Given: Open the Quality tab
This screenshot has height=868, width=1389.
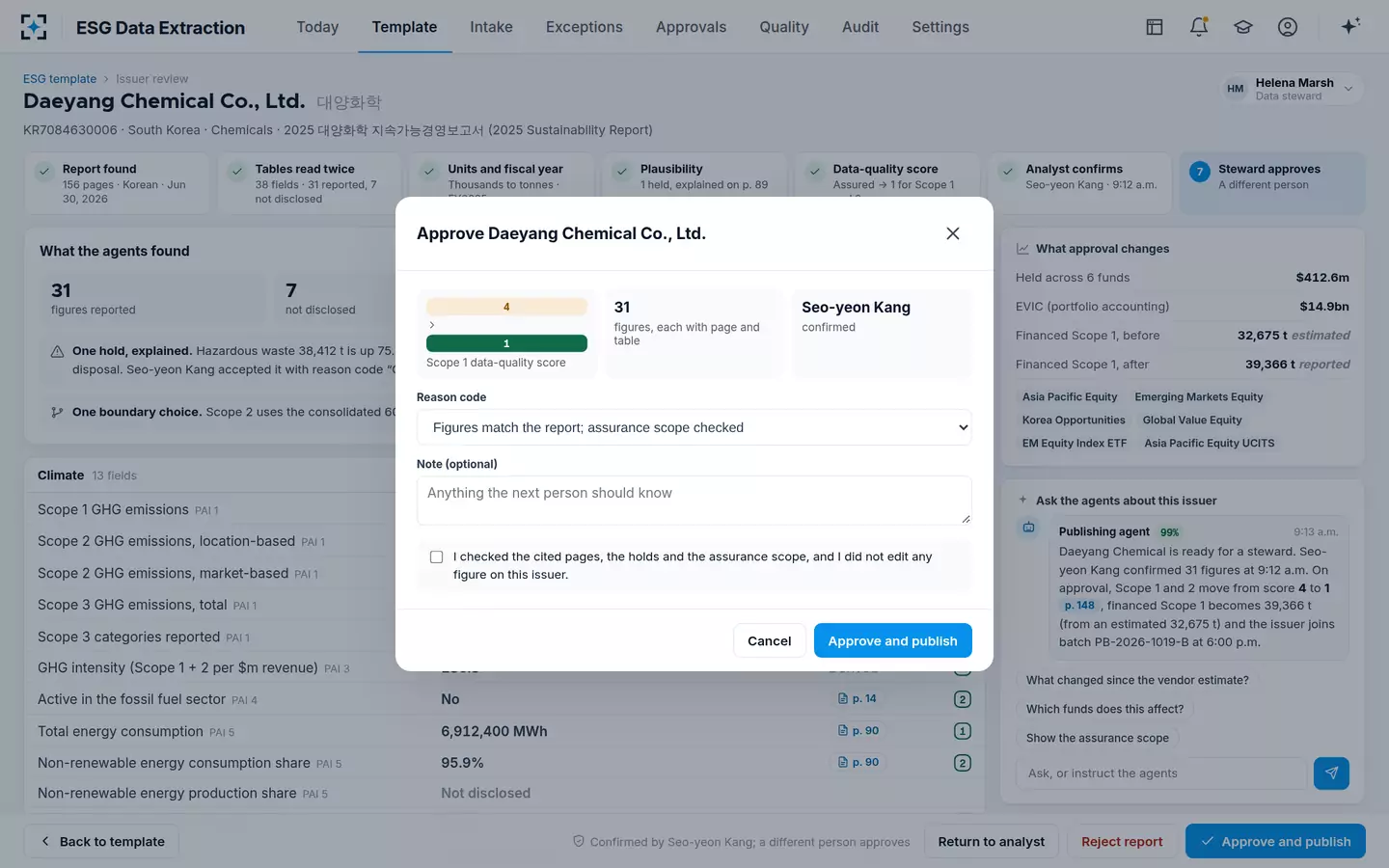Looking at the screenshot, I should click(x=784, y=27).
